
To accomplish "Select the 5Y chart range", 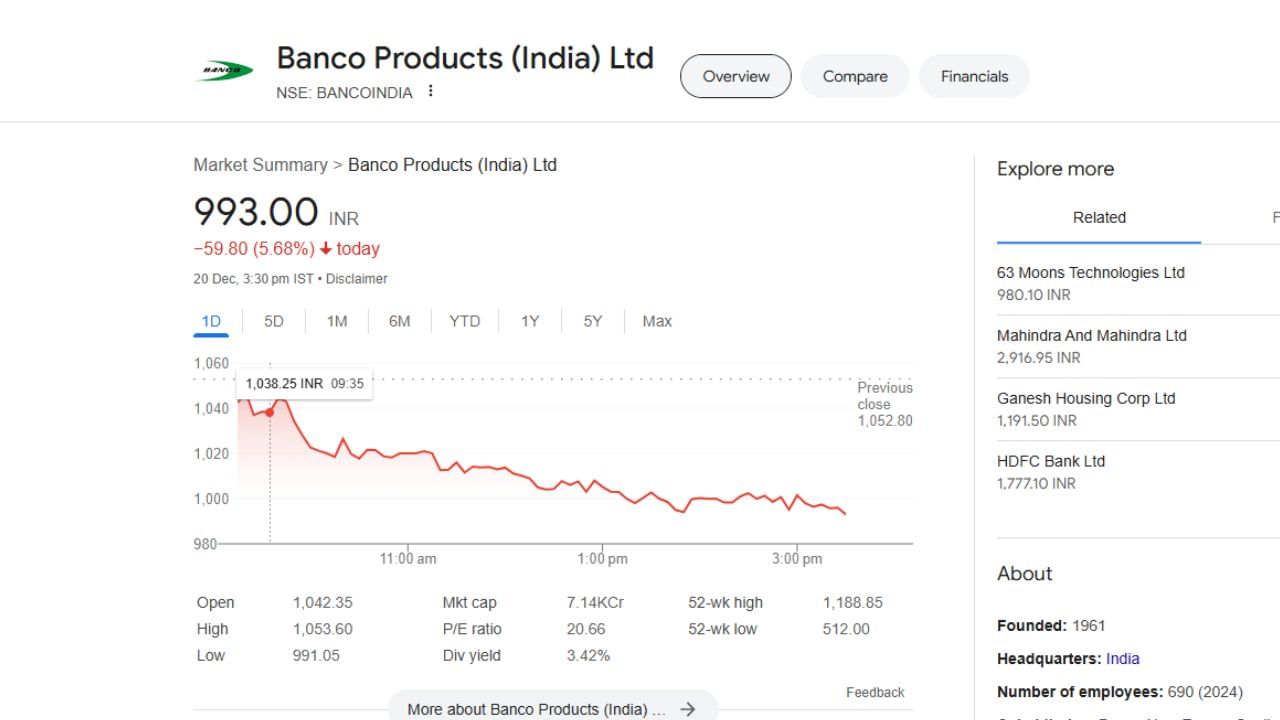I will pyautogui.click(x=593, y=321).
